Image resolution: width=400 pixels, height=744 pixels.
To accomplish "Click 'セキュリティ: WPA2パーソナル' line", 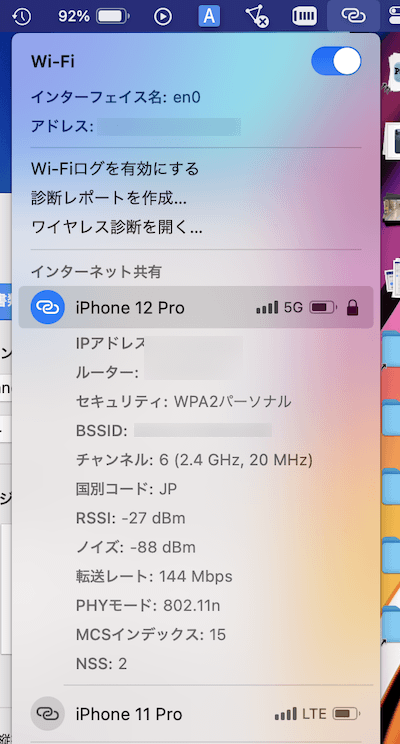I will tap(184, 402).
